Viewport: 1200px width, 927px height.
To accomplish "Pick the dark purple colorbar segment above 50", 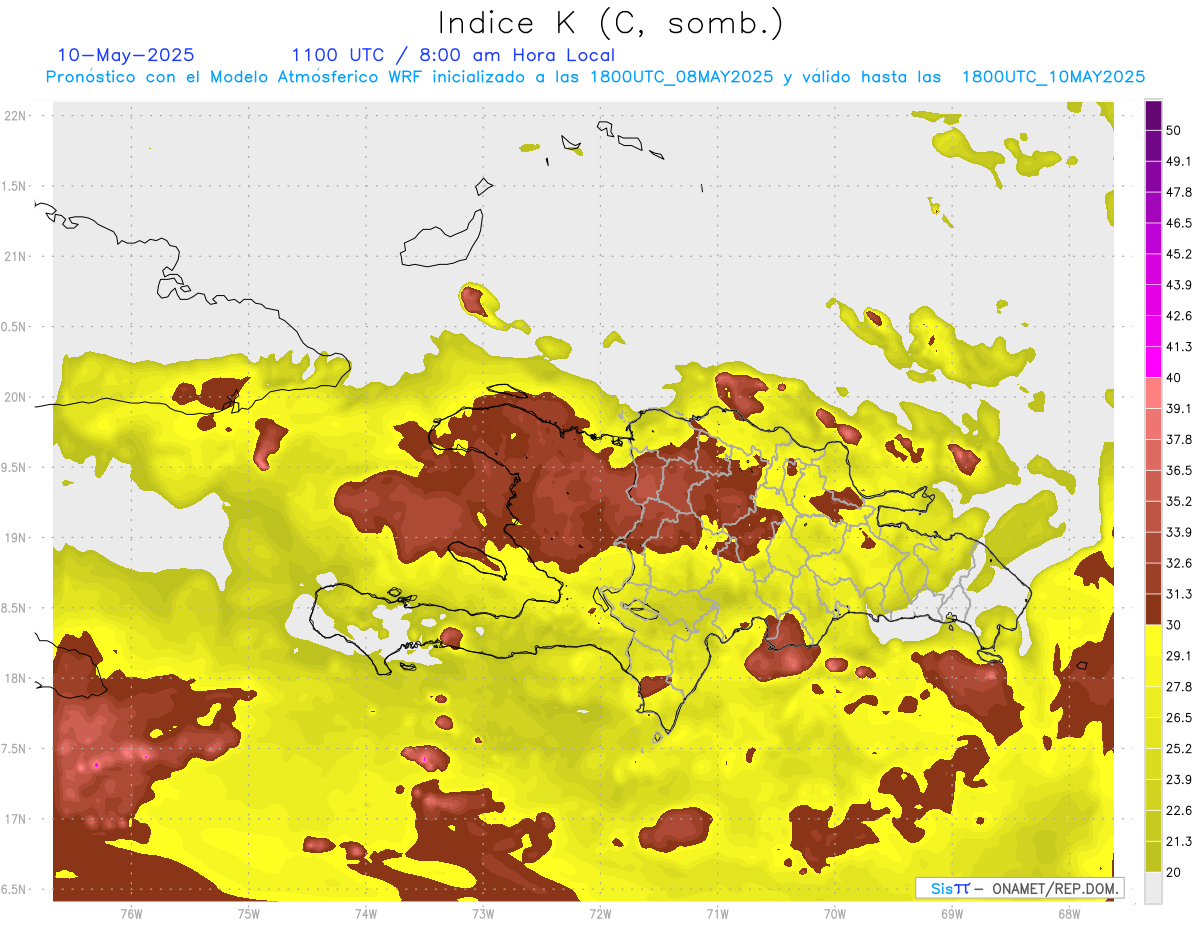I will pyautogui.click(x=1153, y=115).
